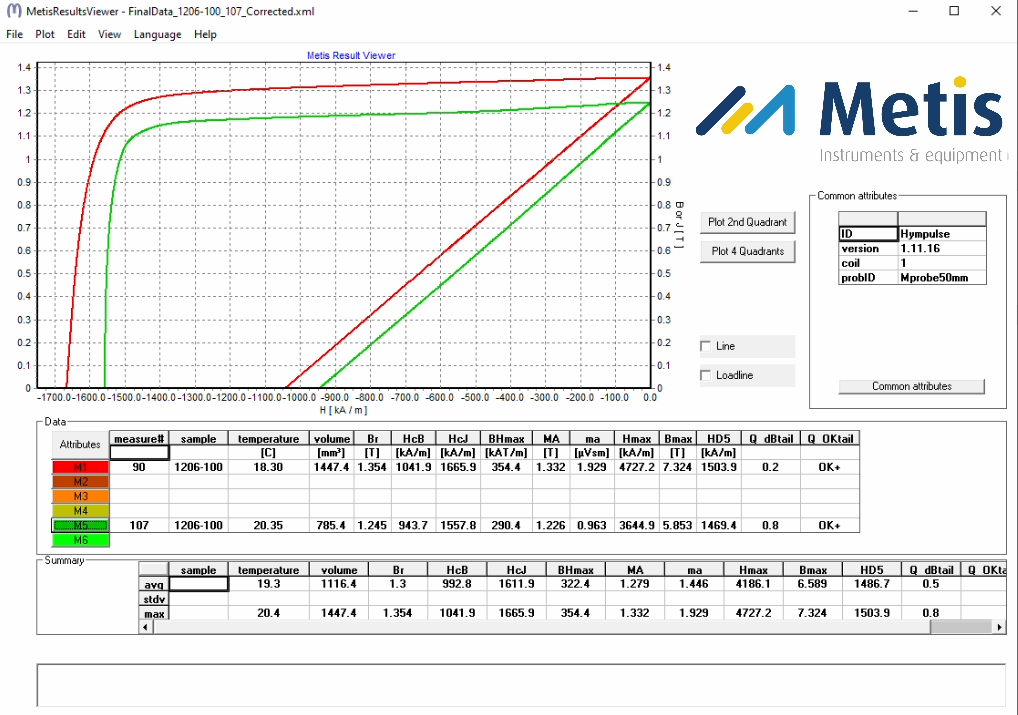The height and width of the screenshot is (715, 1018).
Task: Select the red M1 measurement swatch
Action: click(80, 467)
